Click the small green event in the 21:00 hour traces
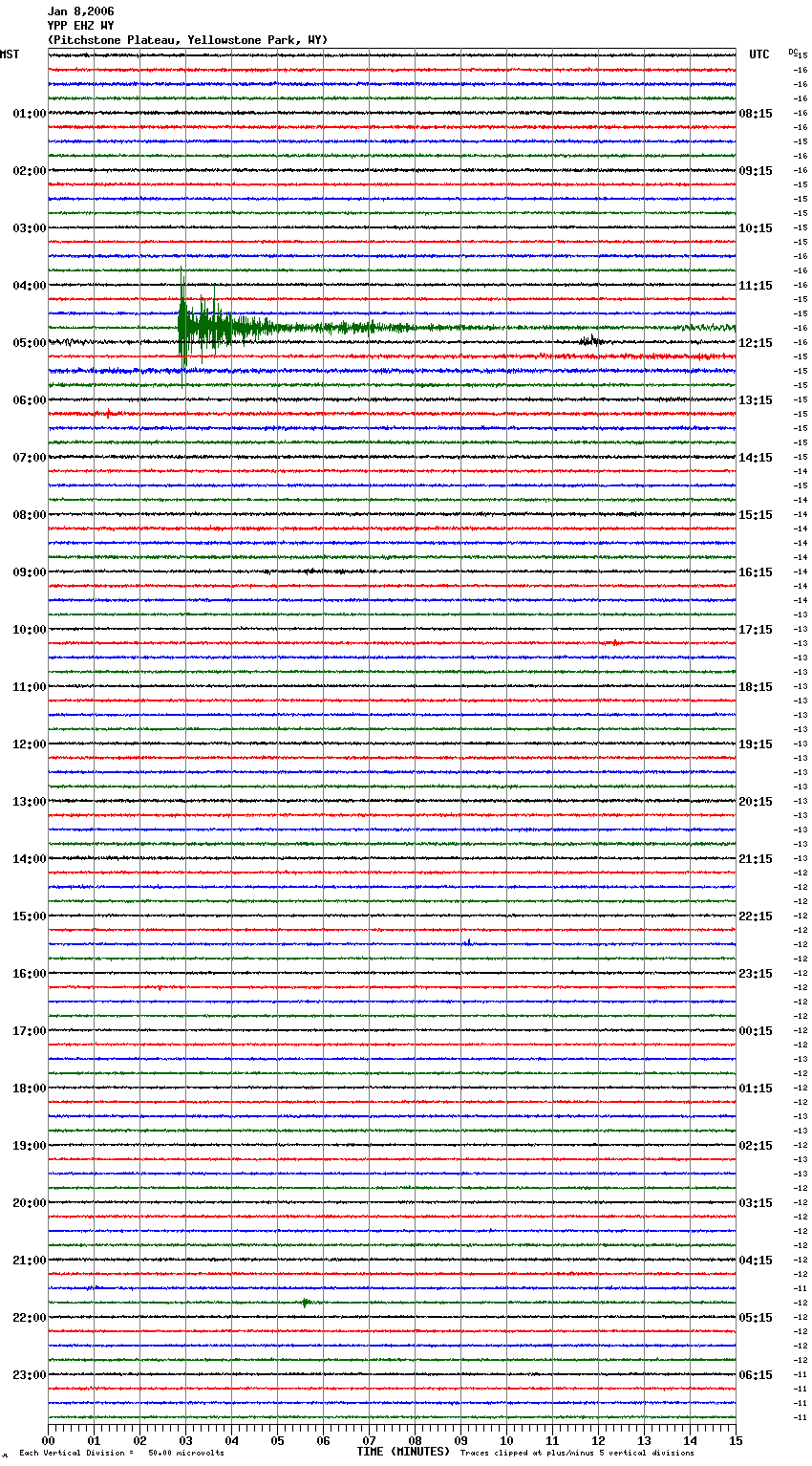 pyautogui.click(x=305, y=1303)
